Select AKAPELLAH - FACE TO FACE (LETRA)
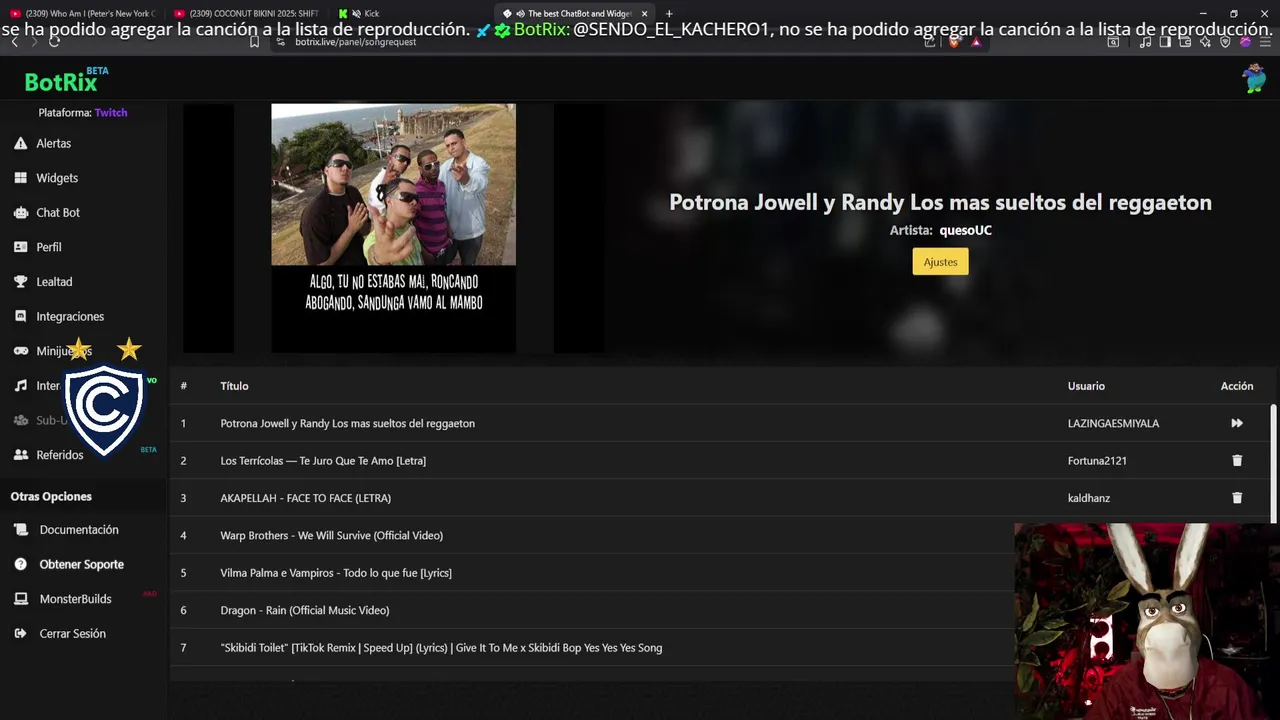 point(305,498)
